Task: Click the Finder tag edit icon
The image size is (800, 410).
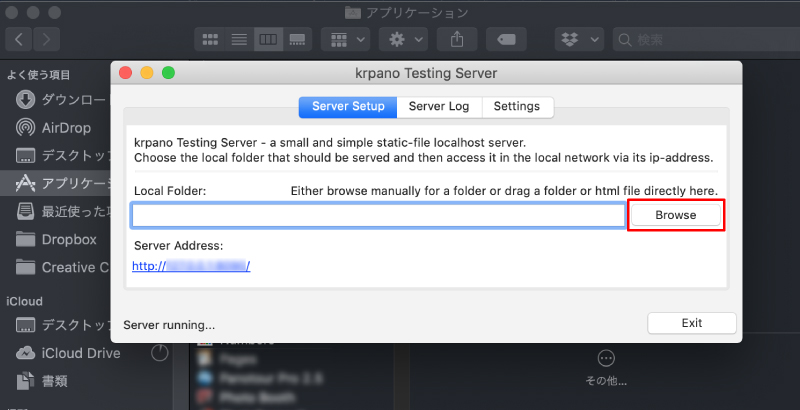Action: click(506, 40)
